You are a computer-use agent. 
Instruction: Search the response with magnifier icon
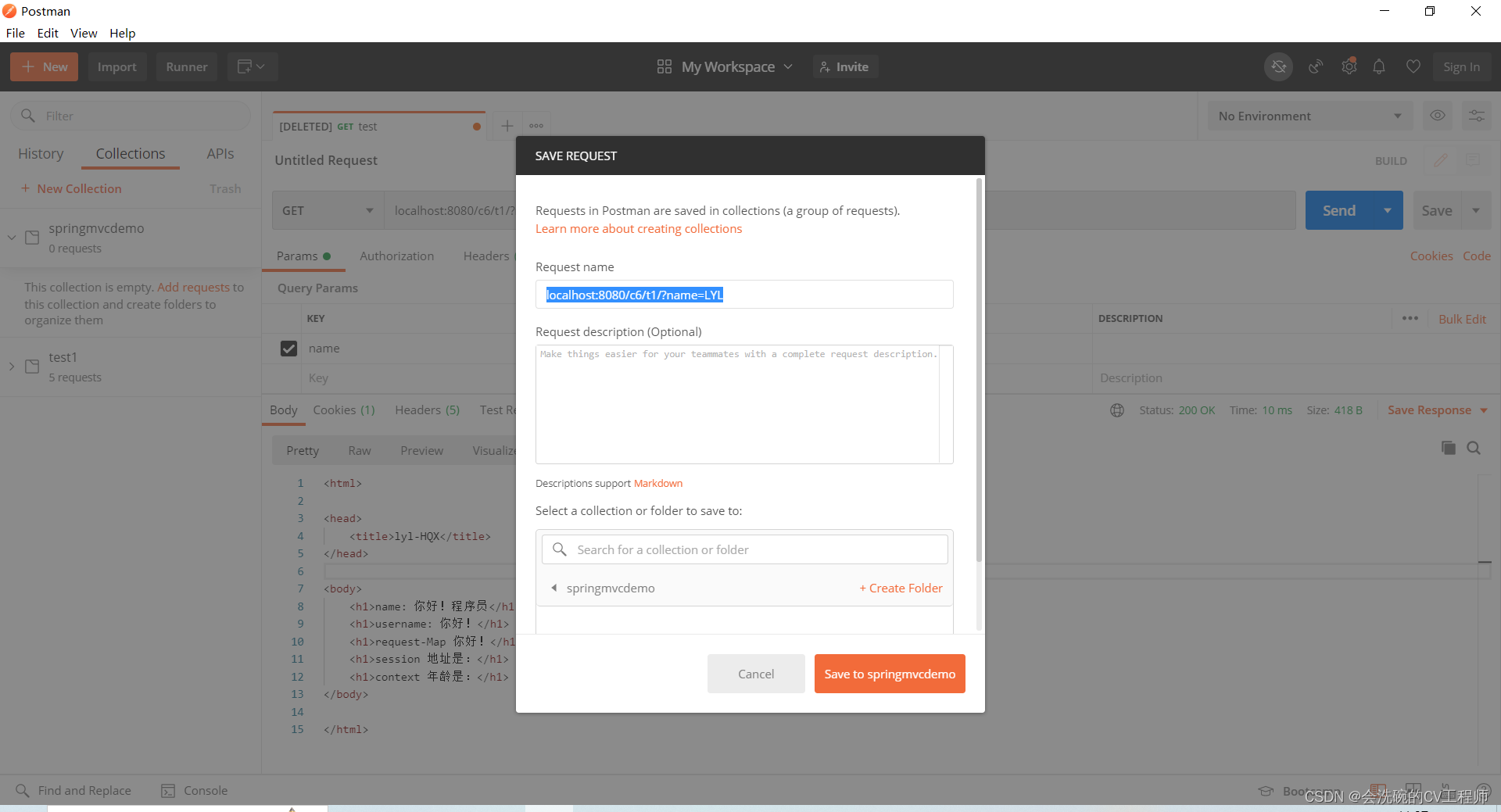[1474, 448]
